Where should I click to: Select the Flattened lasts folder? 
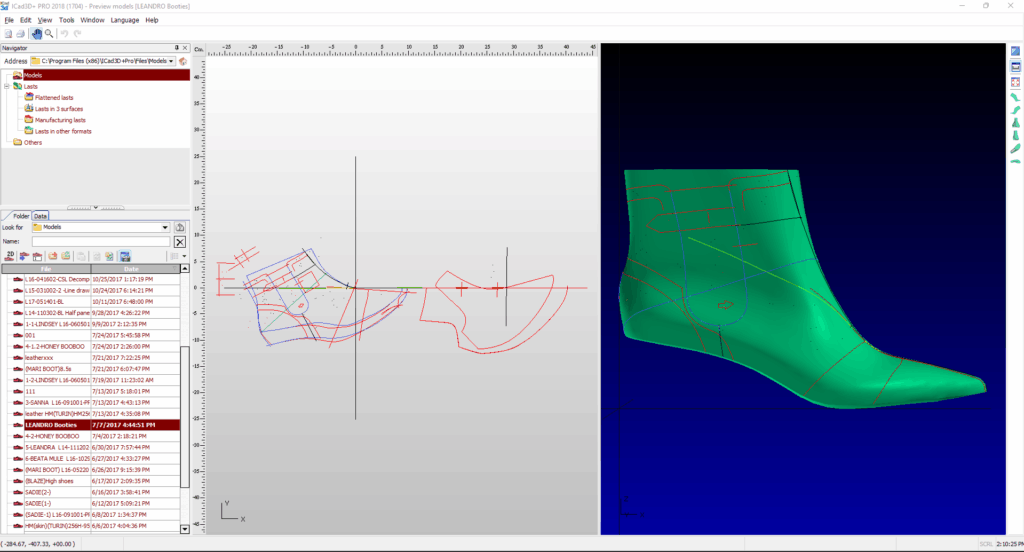coord(53,97)
